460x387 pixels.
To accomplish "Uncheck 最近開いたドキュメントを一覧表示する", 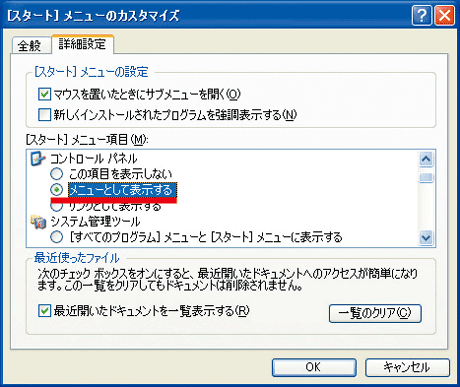I will pos(45,311).
